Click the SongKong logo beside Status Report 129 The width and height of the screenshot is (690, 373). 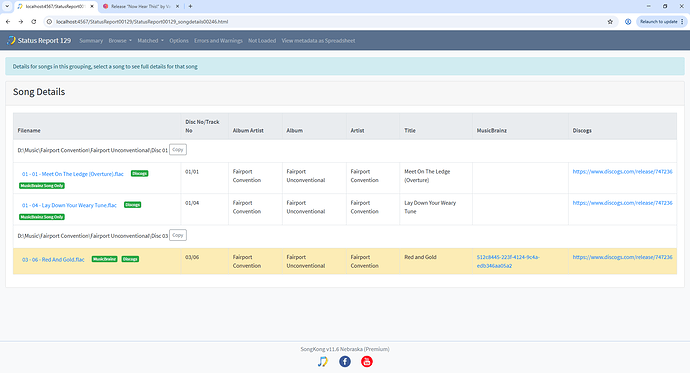click(x=11, y=40)
